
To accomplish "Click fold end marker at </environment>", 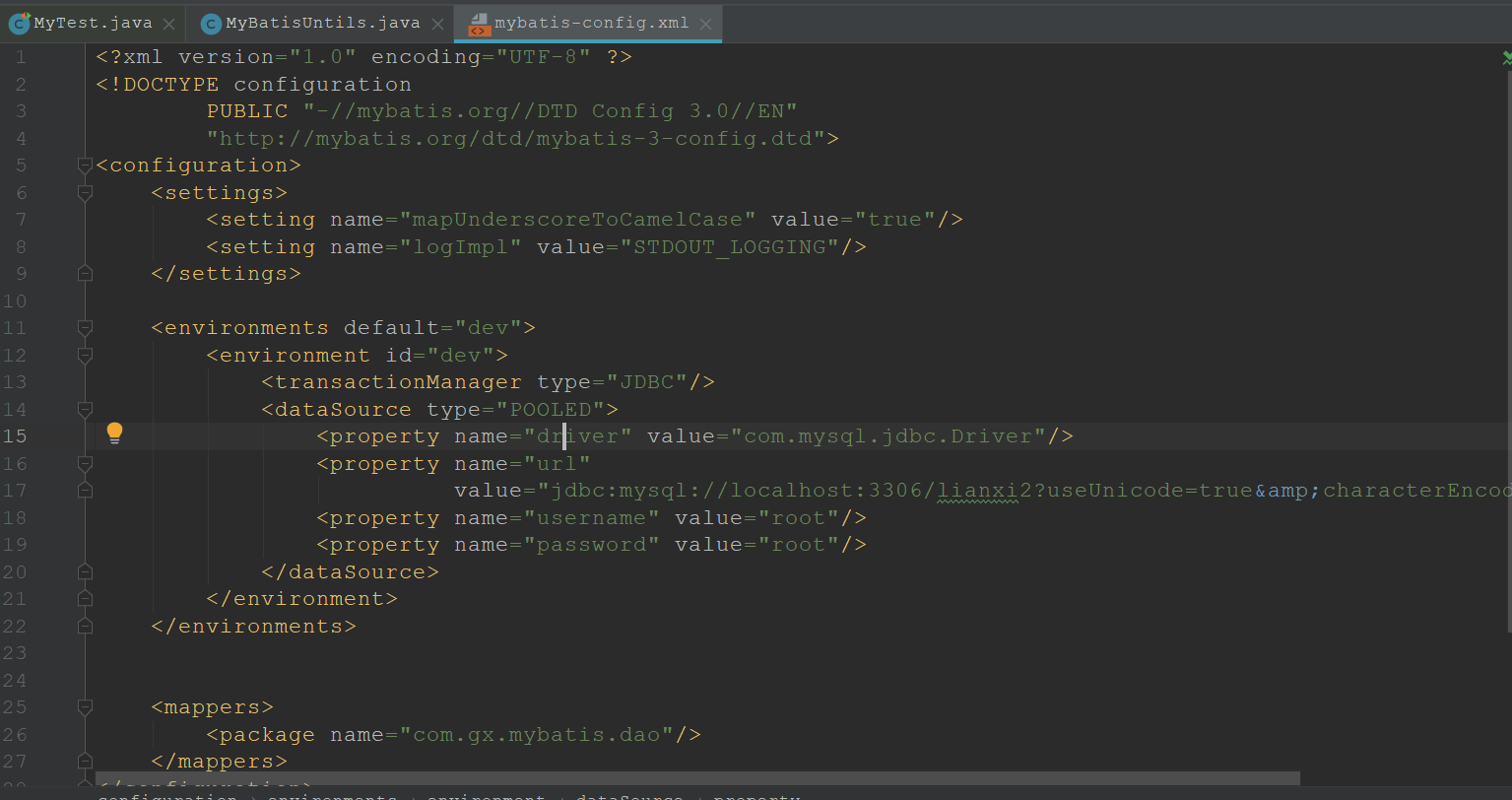I will (85, 598).
